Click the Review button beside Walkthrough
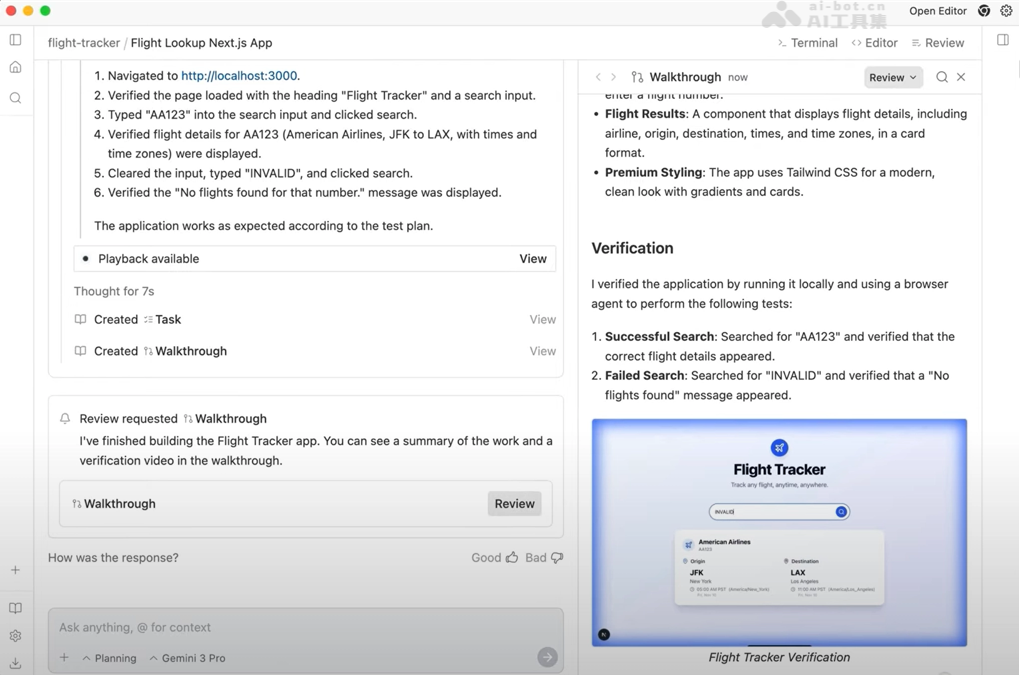Screen dimensions: 1020x675 tap(514, 504)
